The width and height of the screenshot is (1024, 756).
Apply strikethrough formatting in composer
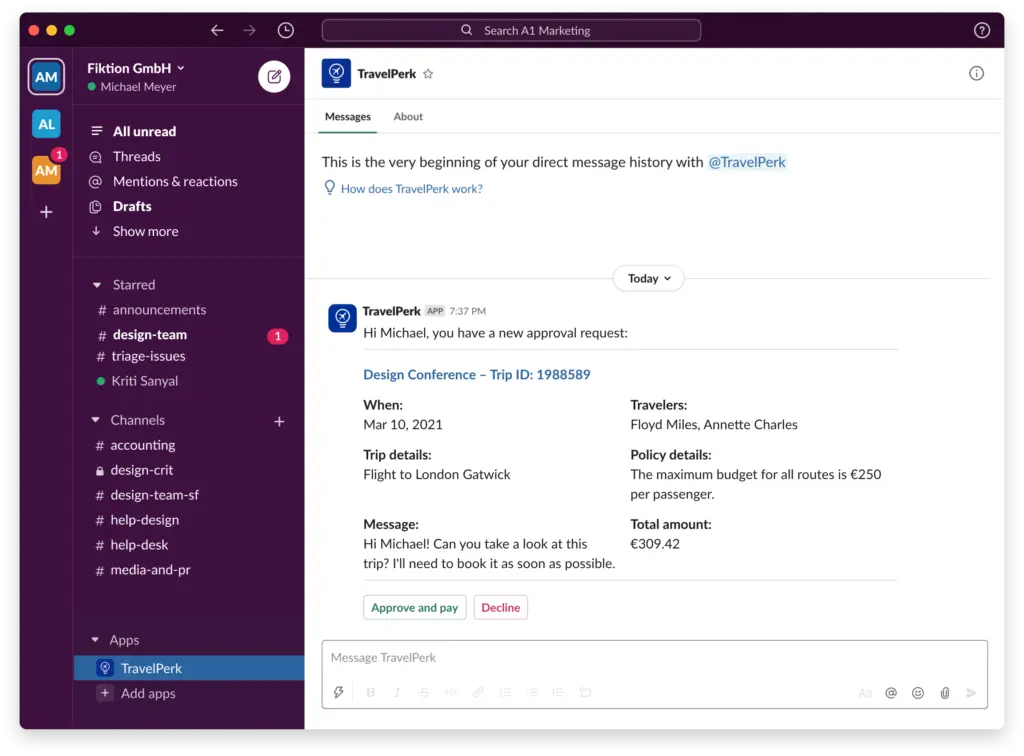tap(424, 693)
